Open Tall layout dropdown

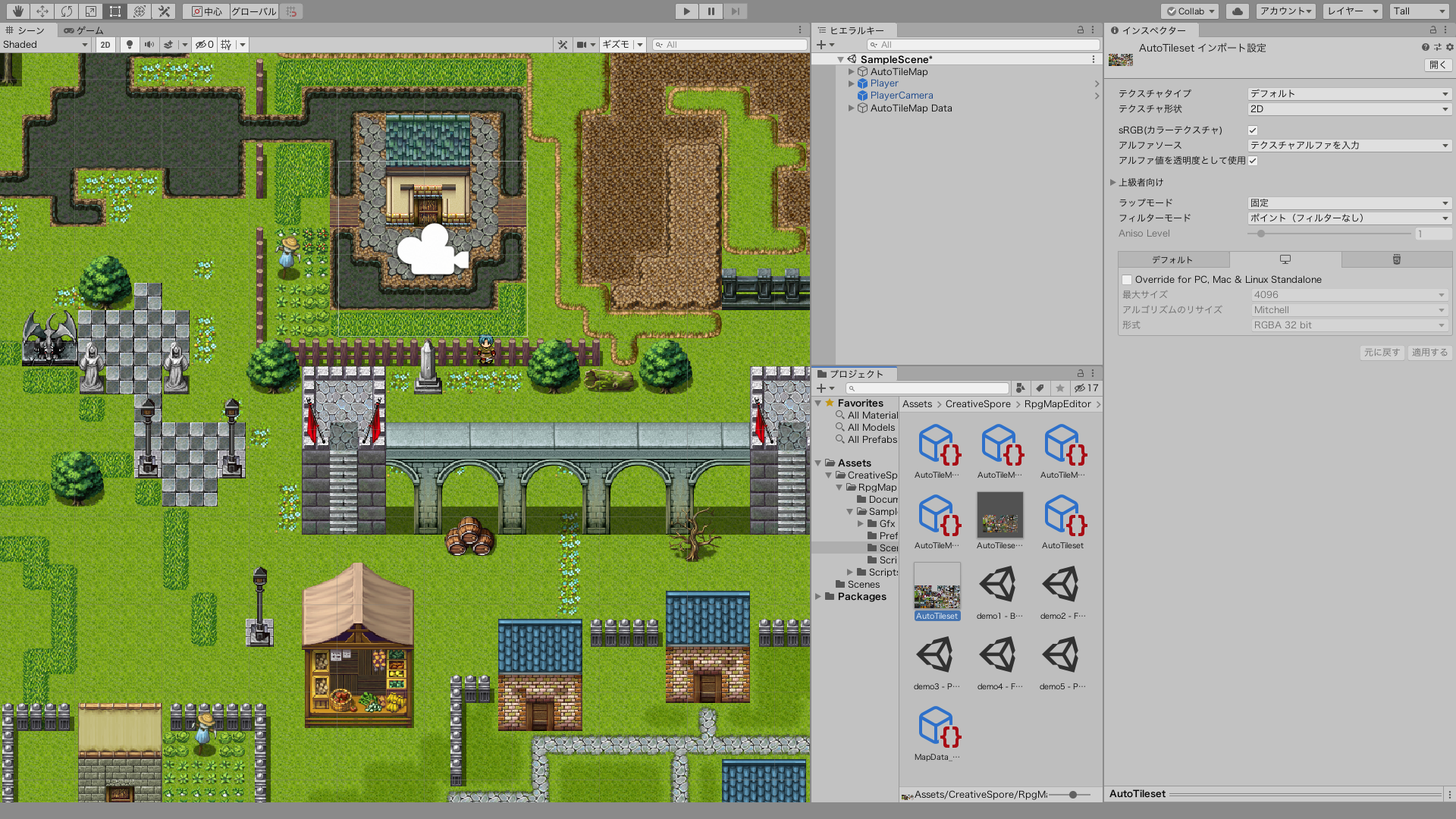1420,11
